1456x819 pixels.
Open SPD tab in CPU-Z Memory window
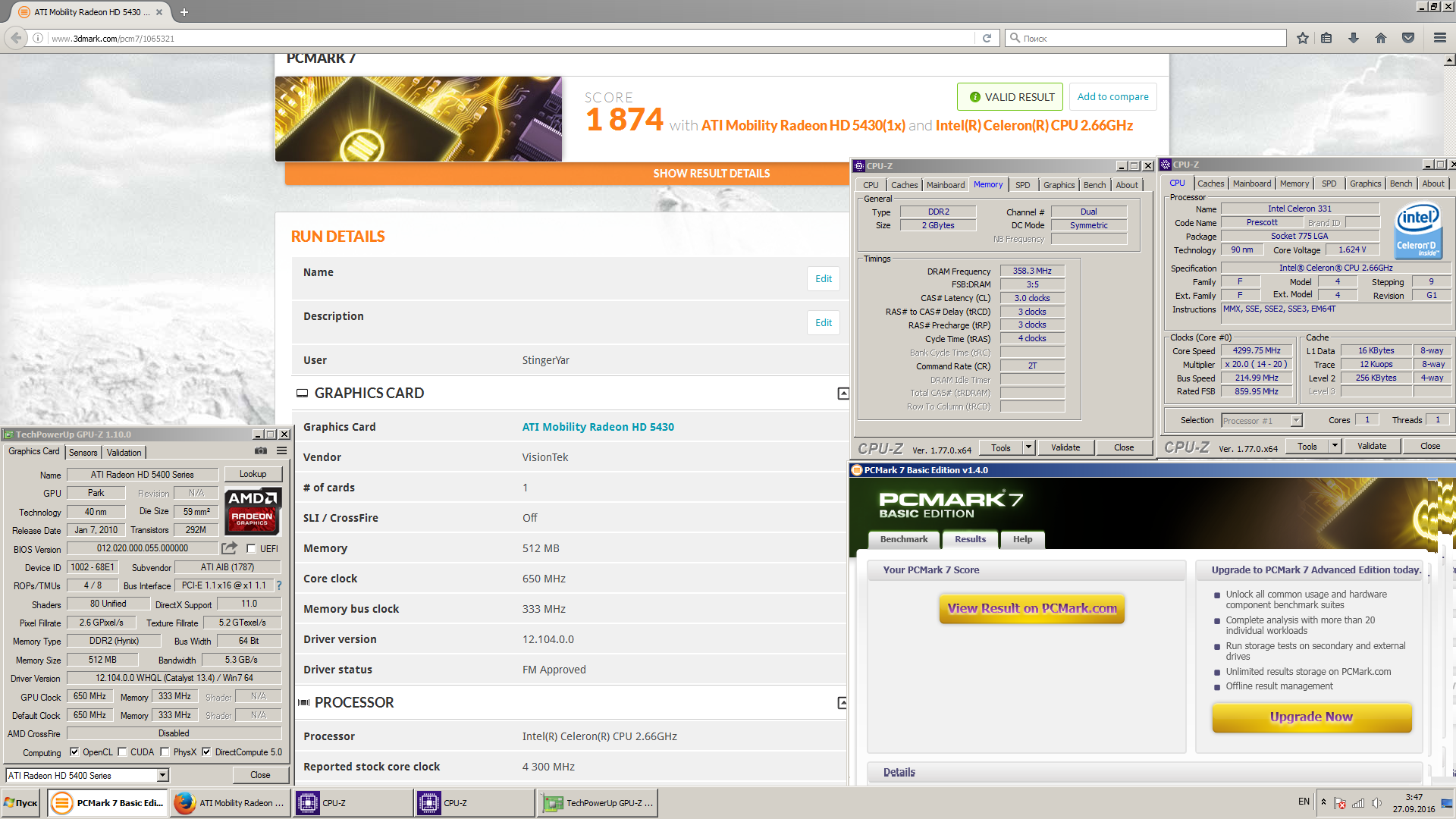(1022, 185)
